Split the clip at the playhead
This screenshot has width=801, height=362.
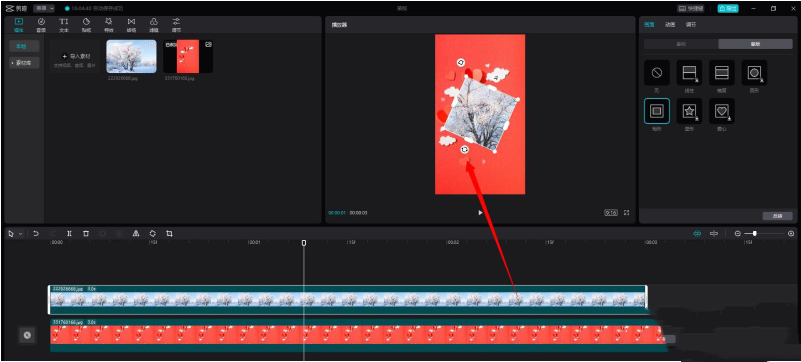69,233
